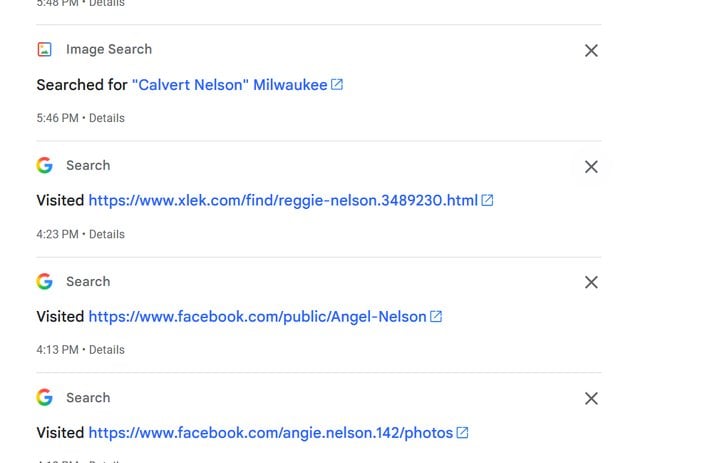Image resolution: width=720 pixels, height=463 pixels.
Task: Open the "Calvert Nelson" Milwaukee search link
Action: click(x=229, y=85)
